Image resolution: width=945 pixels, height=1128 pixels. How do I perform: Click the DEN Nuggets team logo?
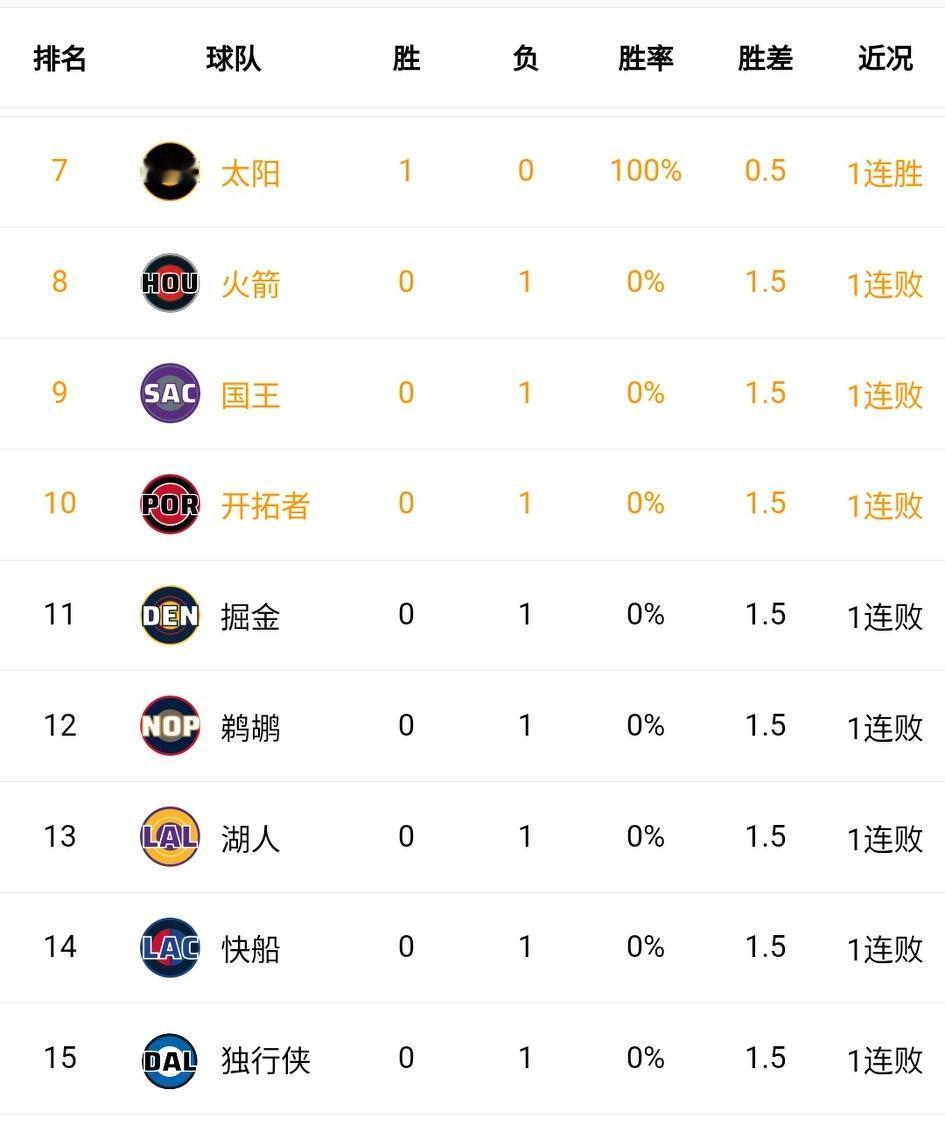170,616
